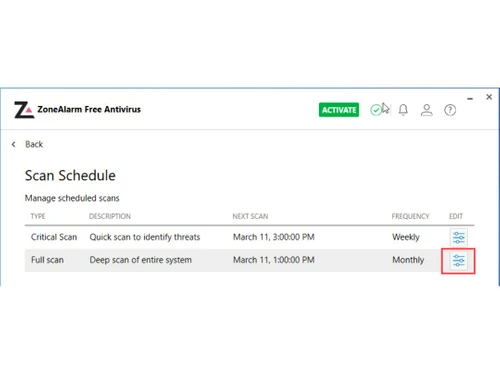Select the Critical Scan type cell
The image size is (500, 375).
(54, 237)
